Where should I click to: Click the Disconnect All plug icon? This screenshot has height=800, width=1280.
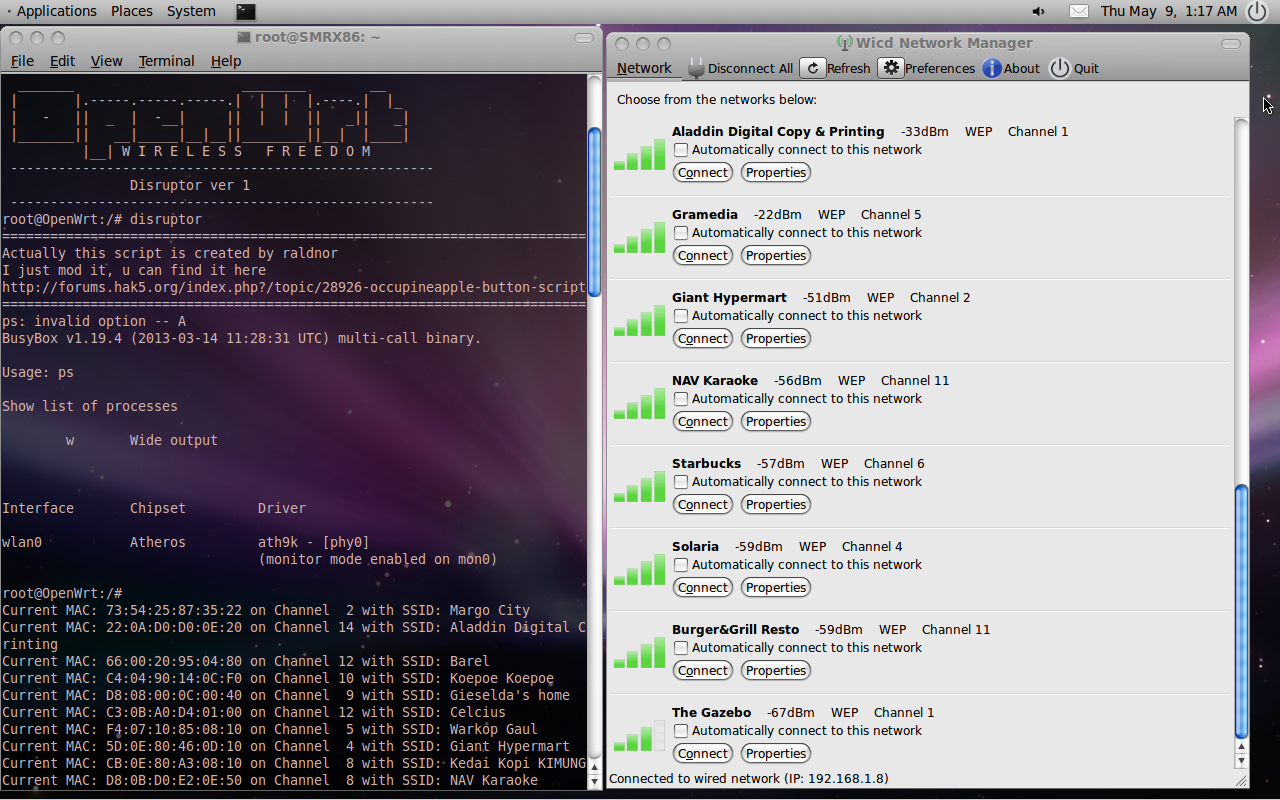click(696, 68)
